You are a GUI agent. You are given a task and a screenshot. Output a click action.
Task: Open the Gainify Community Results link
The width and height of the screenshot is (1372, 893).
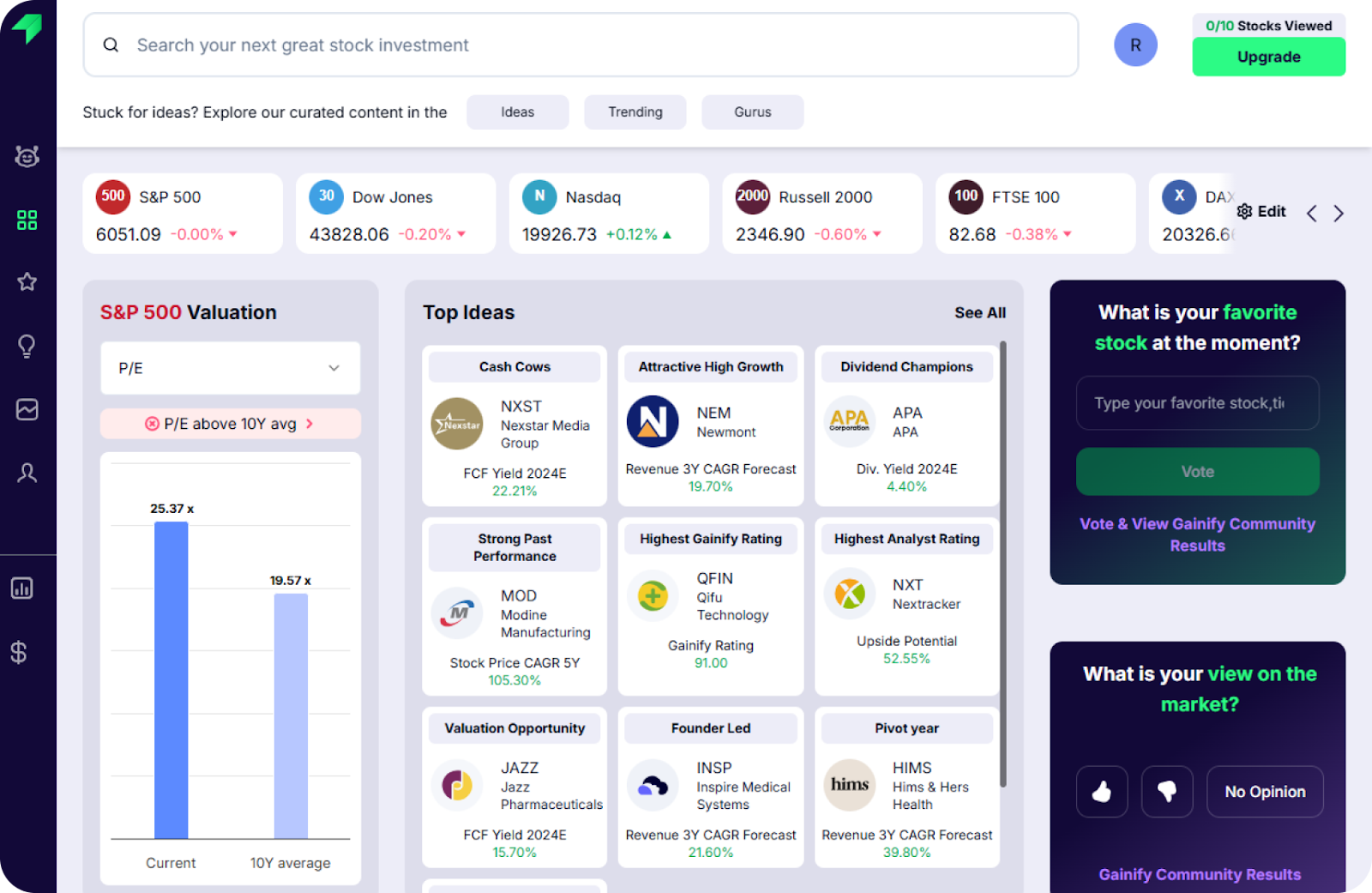[1200, 874]
